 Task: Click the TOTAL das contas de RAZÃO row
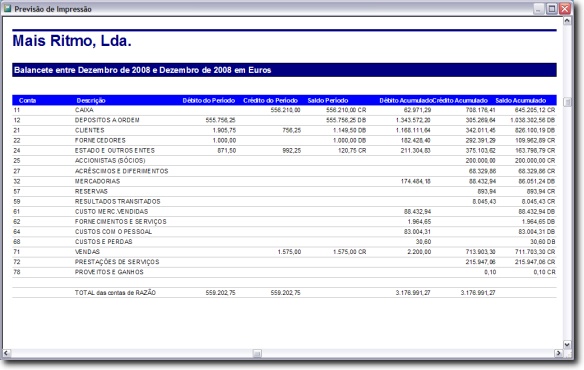(284, 292)
